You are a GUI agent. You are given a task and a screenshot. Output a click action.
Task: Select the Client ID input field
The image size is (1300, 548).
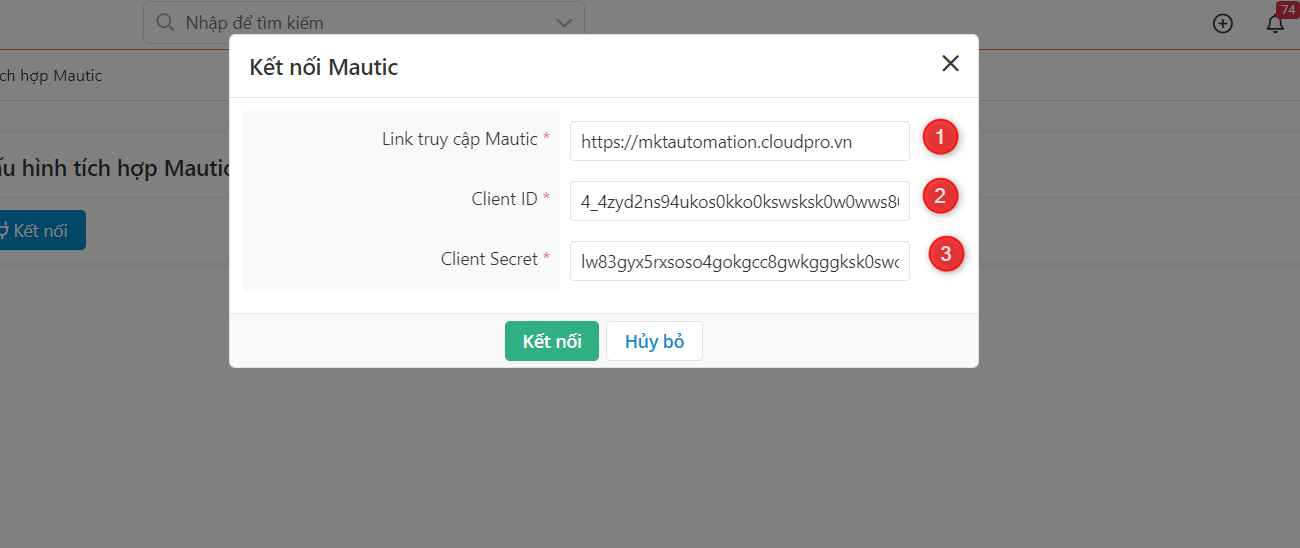[740, 200]
